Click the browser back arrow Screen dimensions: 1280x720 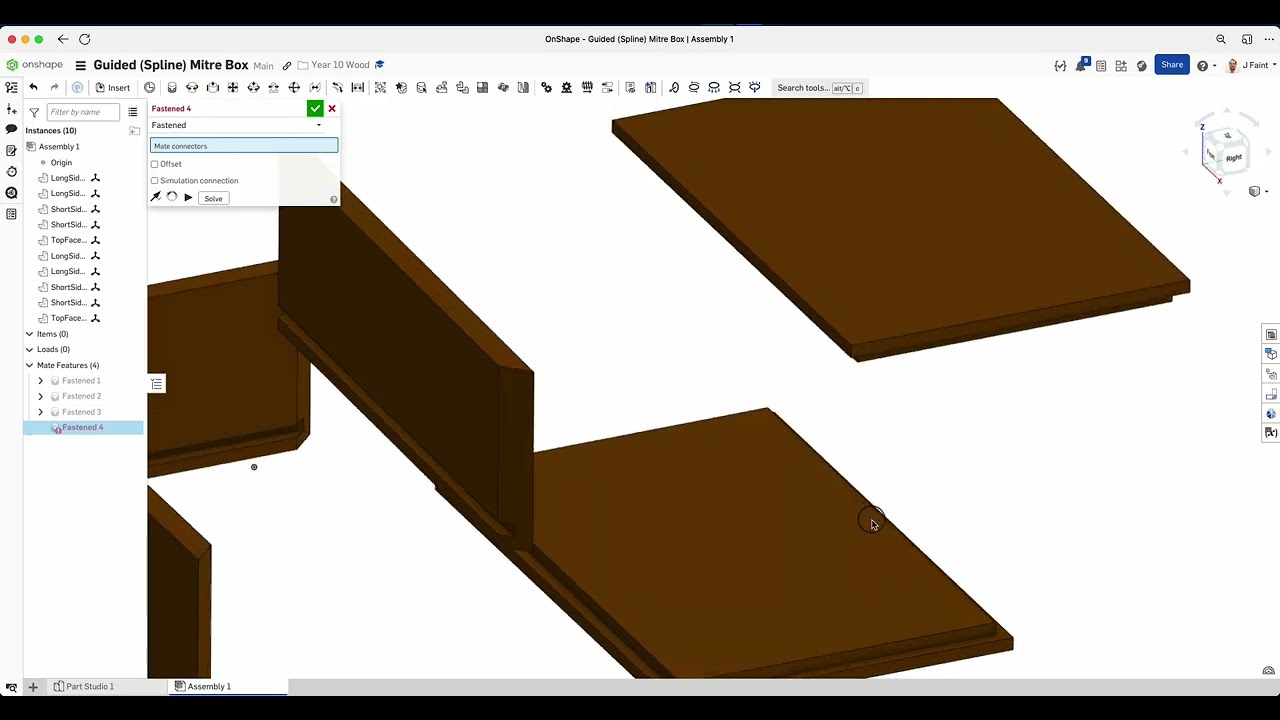click(x=63, y=39)
